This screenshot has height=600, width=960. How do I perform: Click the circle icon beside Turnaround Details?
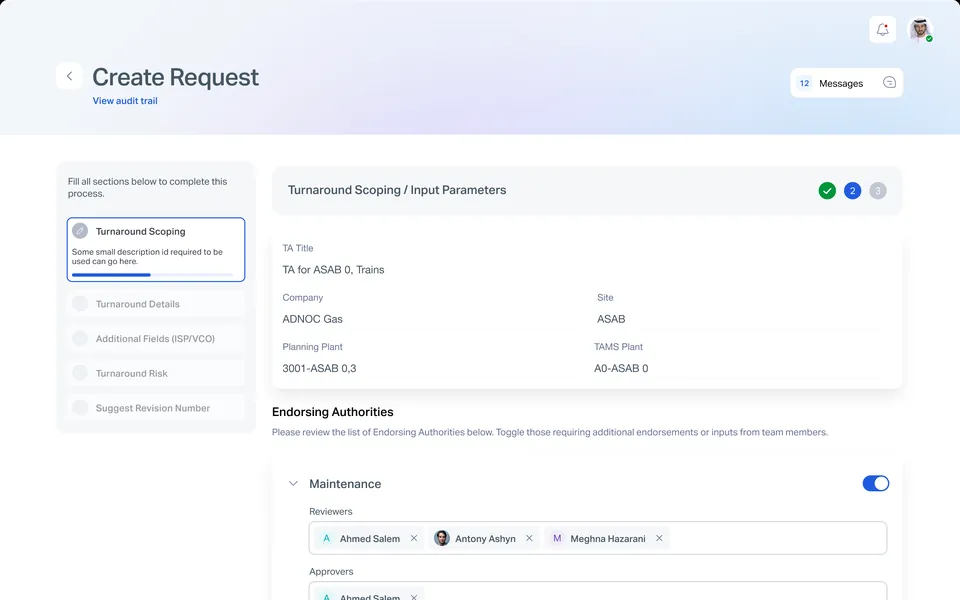80,304
